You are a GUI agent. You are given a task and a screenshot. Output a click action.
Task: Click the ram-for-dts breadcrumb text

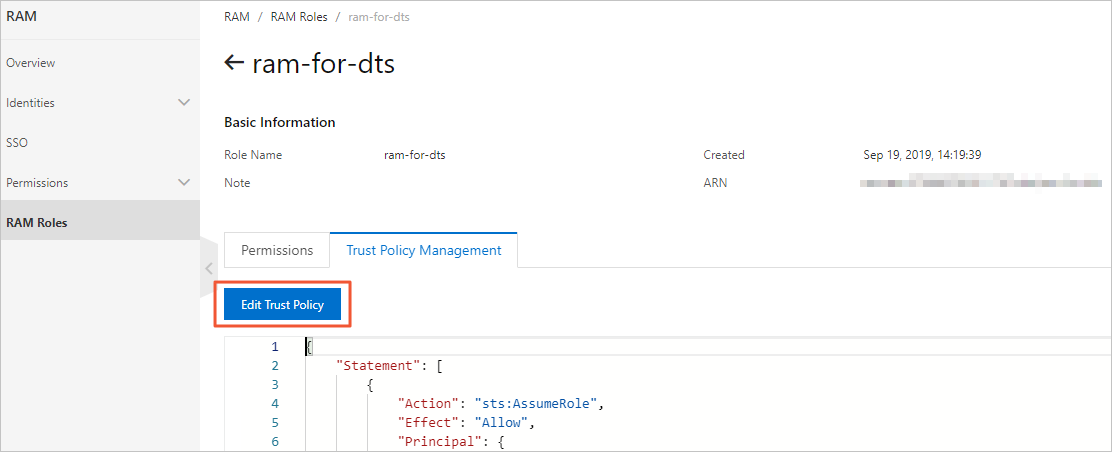pos(379,17)
